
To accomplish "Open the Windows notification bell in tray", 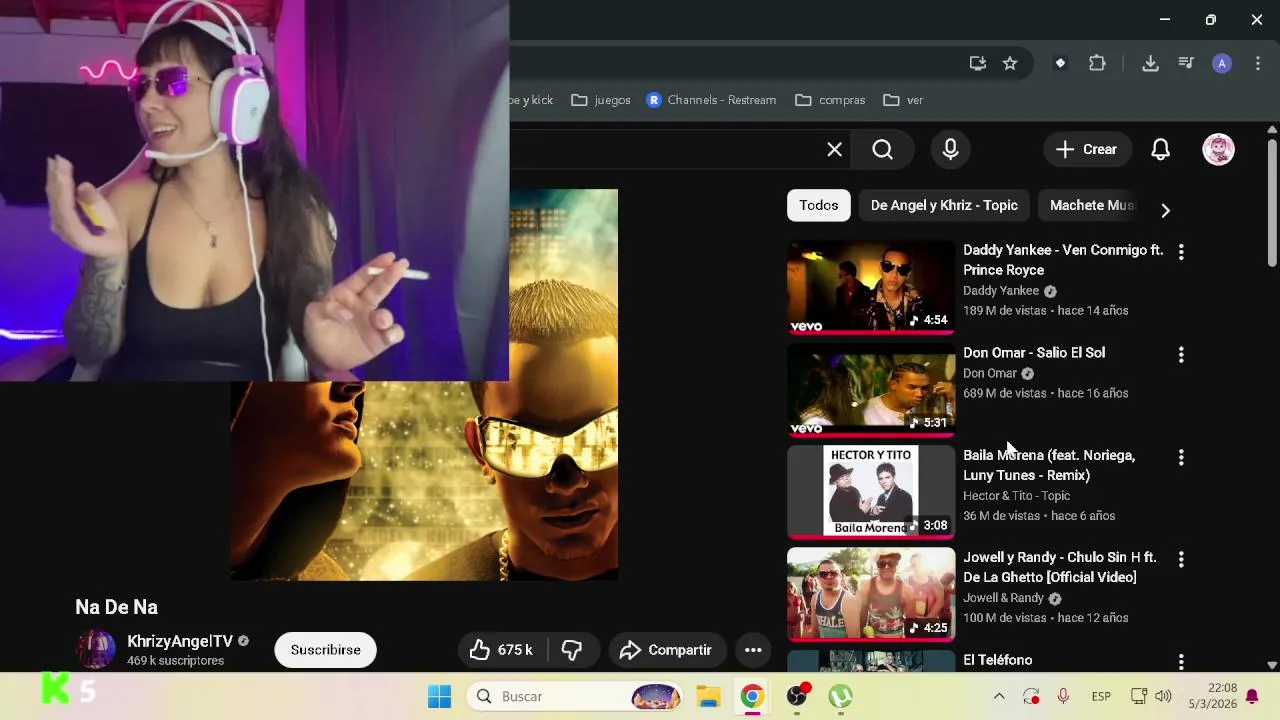I will (x=1252, y=696).
